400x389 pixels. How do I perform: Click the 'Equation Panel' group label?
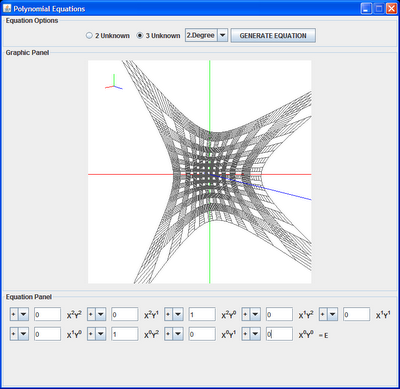[29, 297]
